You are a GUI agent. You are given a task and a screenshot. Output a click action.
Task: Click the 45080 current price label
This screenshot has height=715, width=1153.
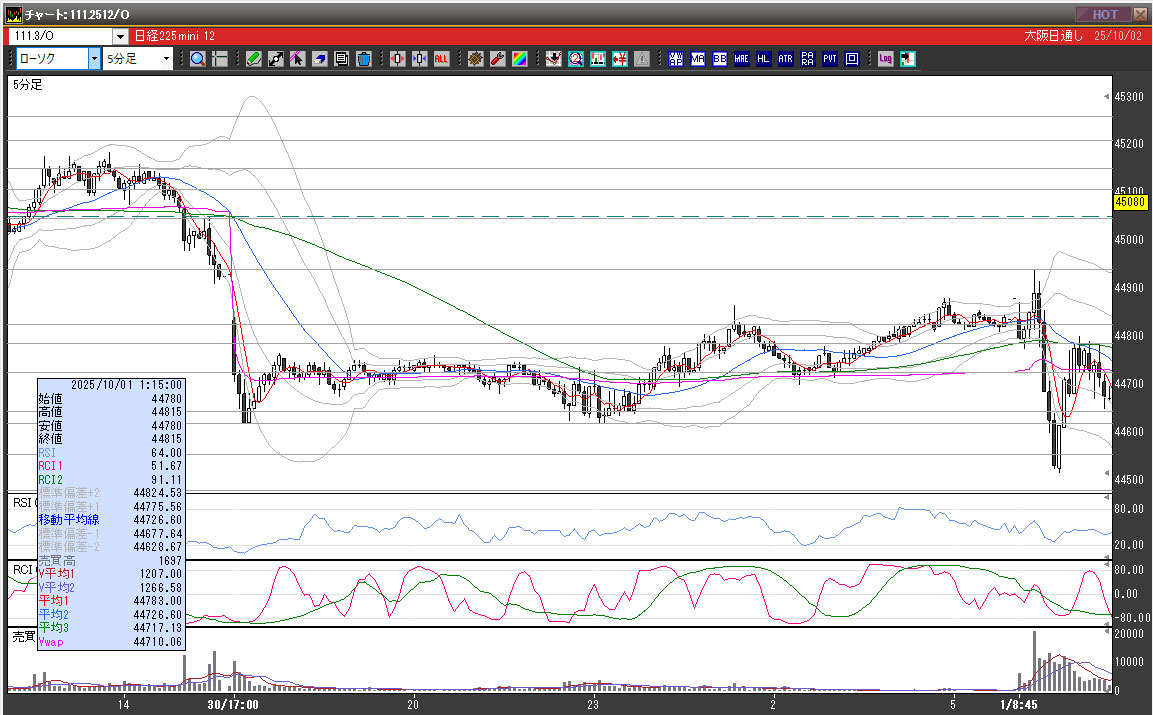(x=1129, y=202)
